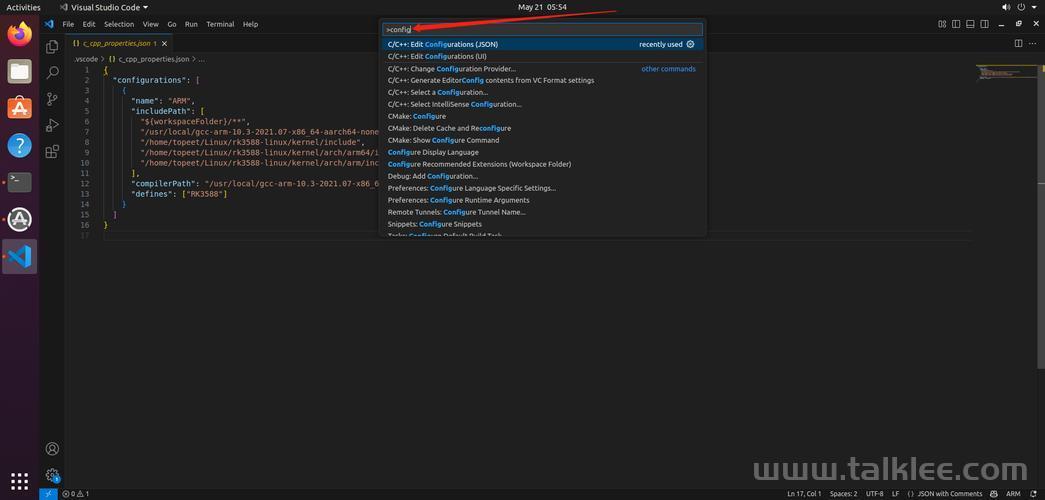The image size is (1045, 500).
Task: Click the Accounts icon in activity bar
Action: (x=52, y=449)
